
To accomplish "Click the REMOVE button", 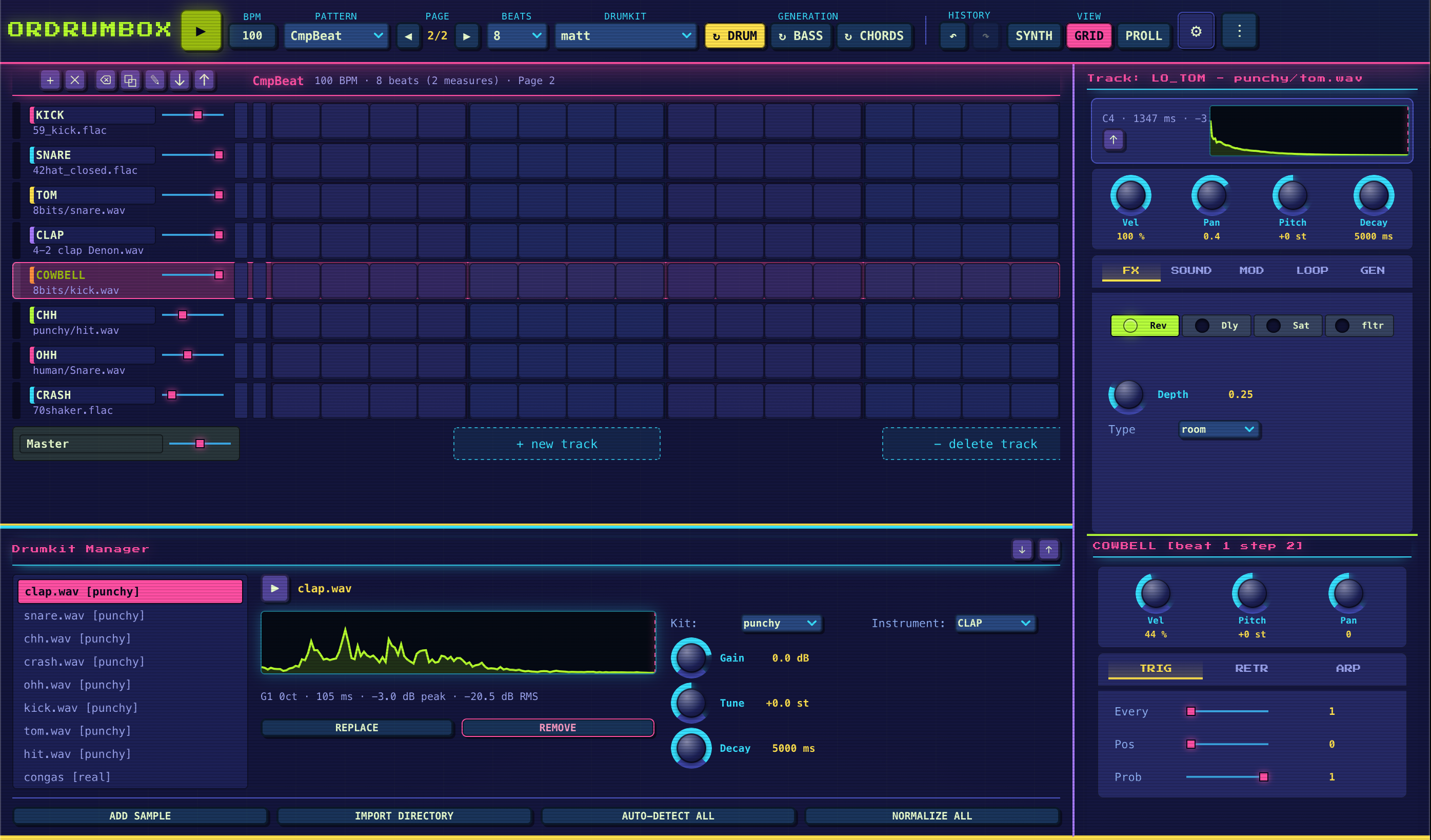I will point(558,728).
